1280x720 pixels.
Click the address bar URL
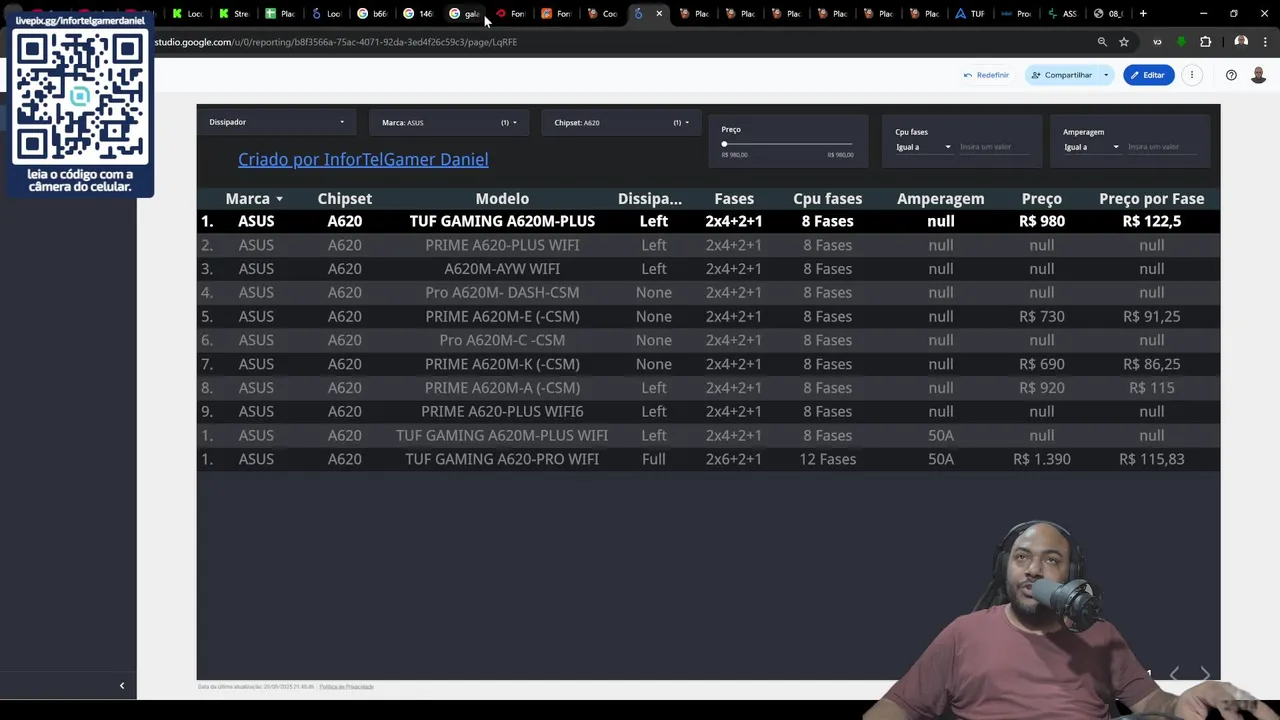tap(335, 42)
